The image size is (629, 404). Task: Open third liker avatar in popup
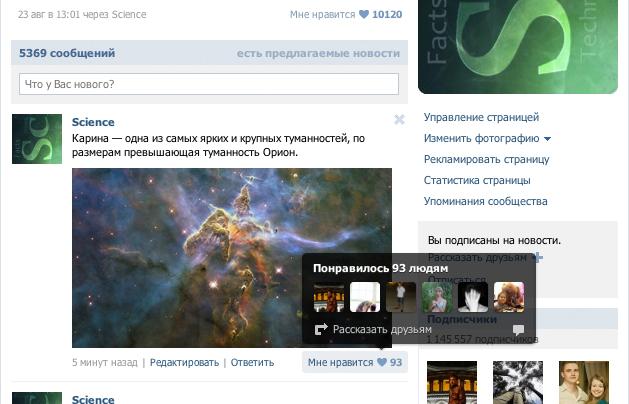(401, 297)
